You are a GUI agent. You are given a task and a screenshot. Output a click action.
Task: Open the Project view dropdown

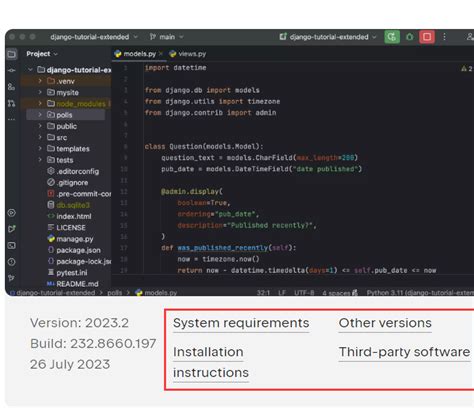click(42, 54)
